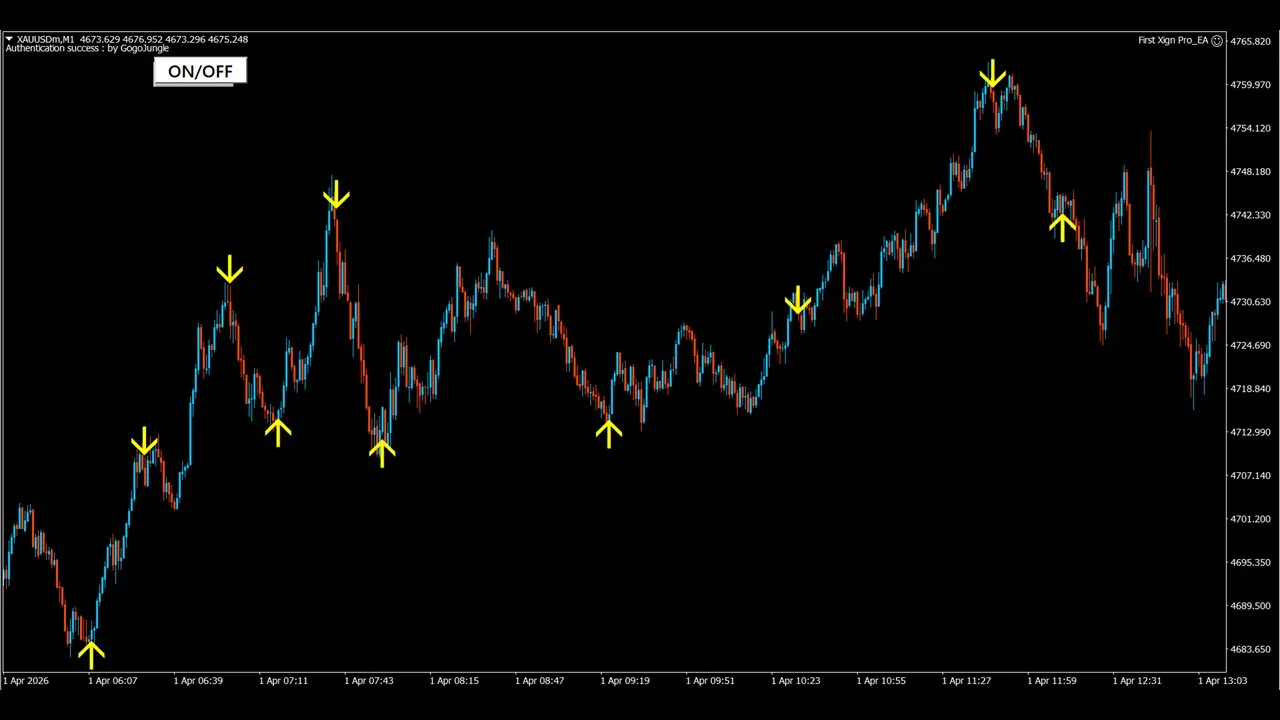Click price level 4742.330 on the axis

coord(1251,215)
